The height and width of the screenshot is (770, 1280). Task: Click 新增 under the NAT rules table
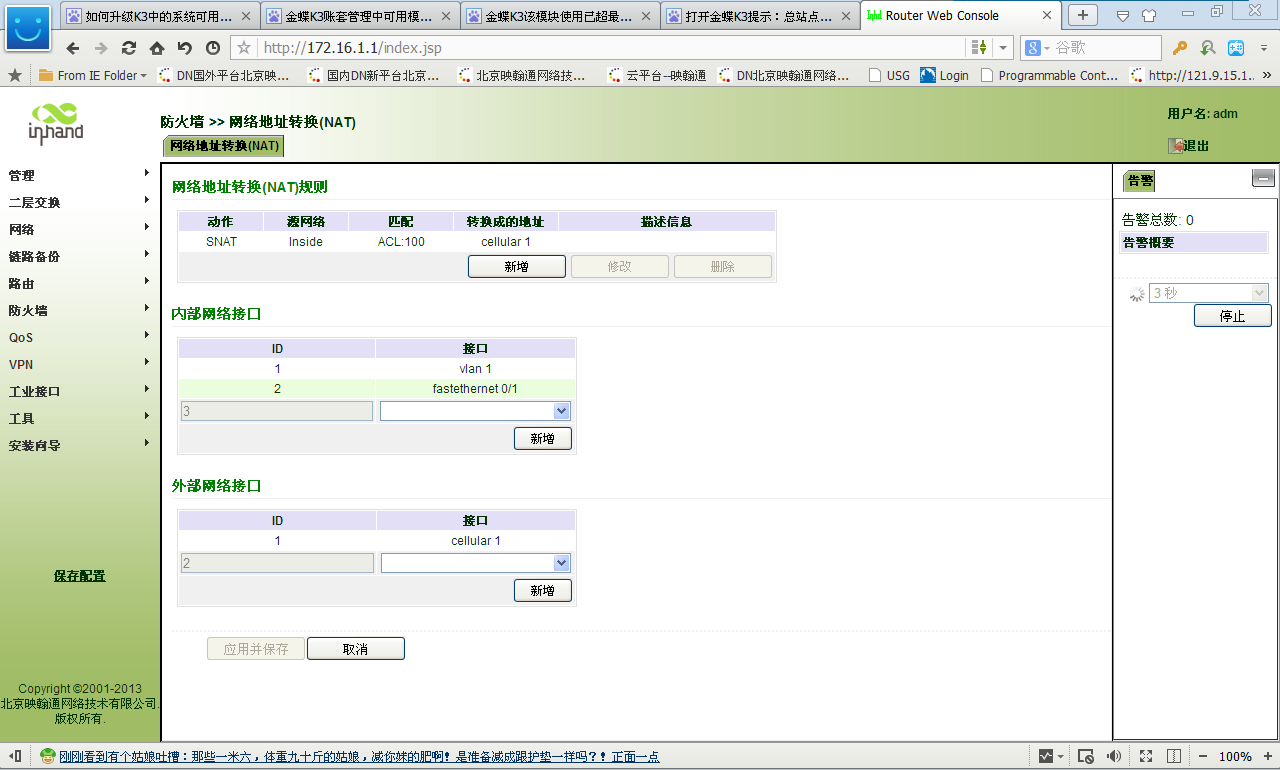pyautogui.click(x=516, y=267)
